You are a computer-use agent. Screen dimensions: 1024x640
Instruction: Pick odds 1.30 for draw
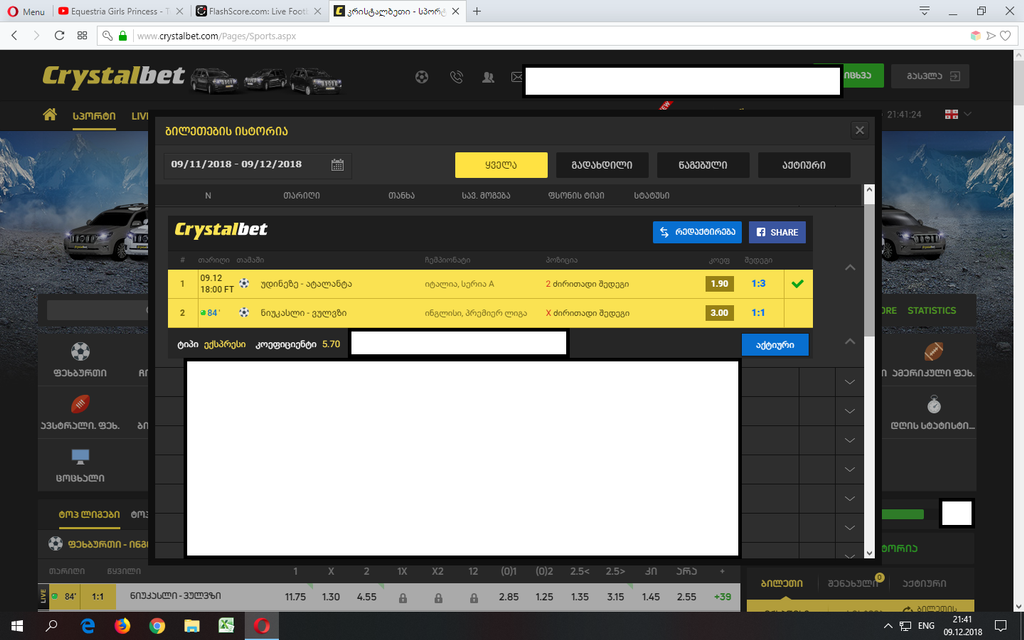tap(331, 597)
